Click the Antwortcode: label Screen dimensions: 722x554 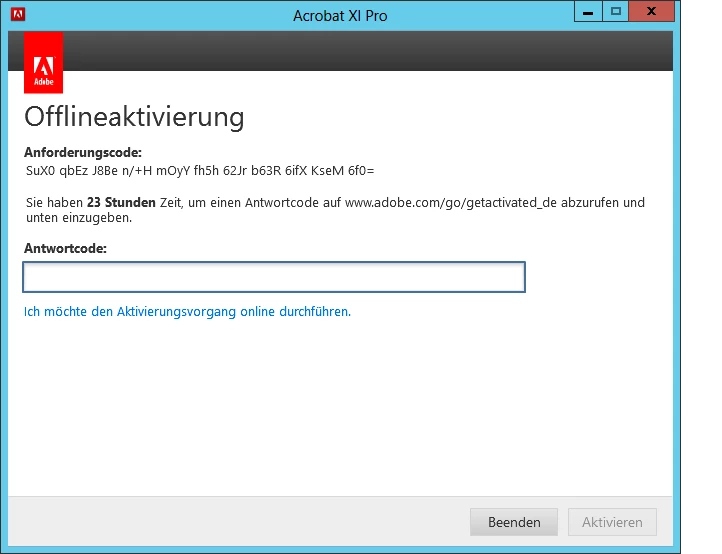tap(65, 249)
